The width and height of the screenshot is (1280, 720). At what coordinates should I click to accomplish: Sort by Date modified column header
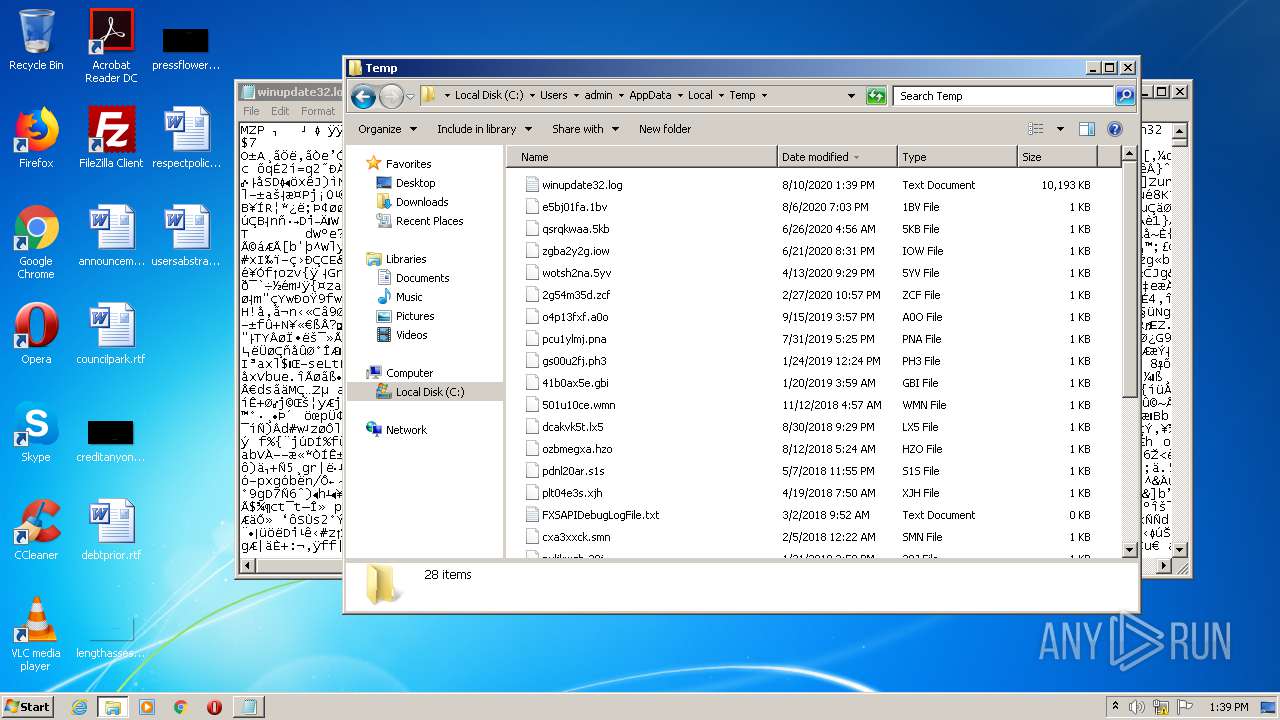(x=837, y=157)
